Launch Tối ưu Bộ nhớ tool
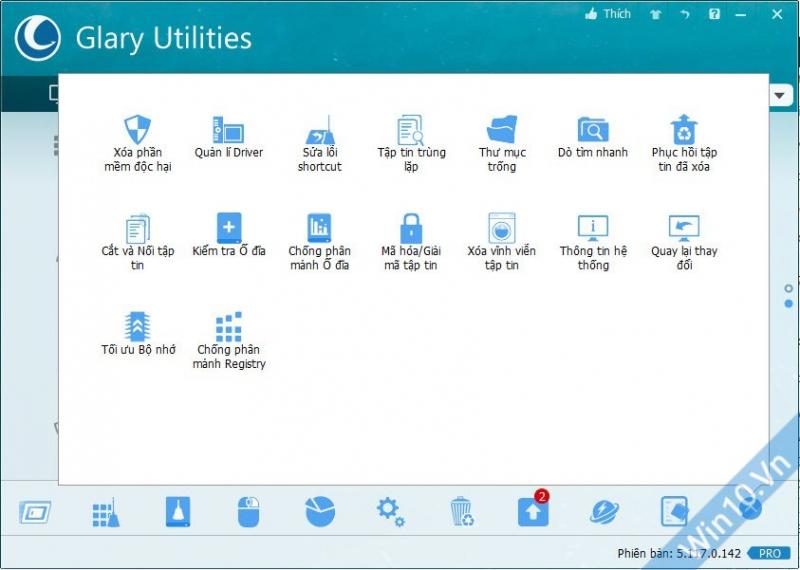This screenshot has height=570, width=800. 138,334
